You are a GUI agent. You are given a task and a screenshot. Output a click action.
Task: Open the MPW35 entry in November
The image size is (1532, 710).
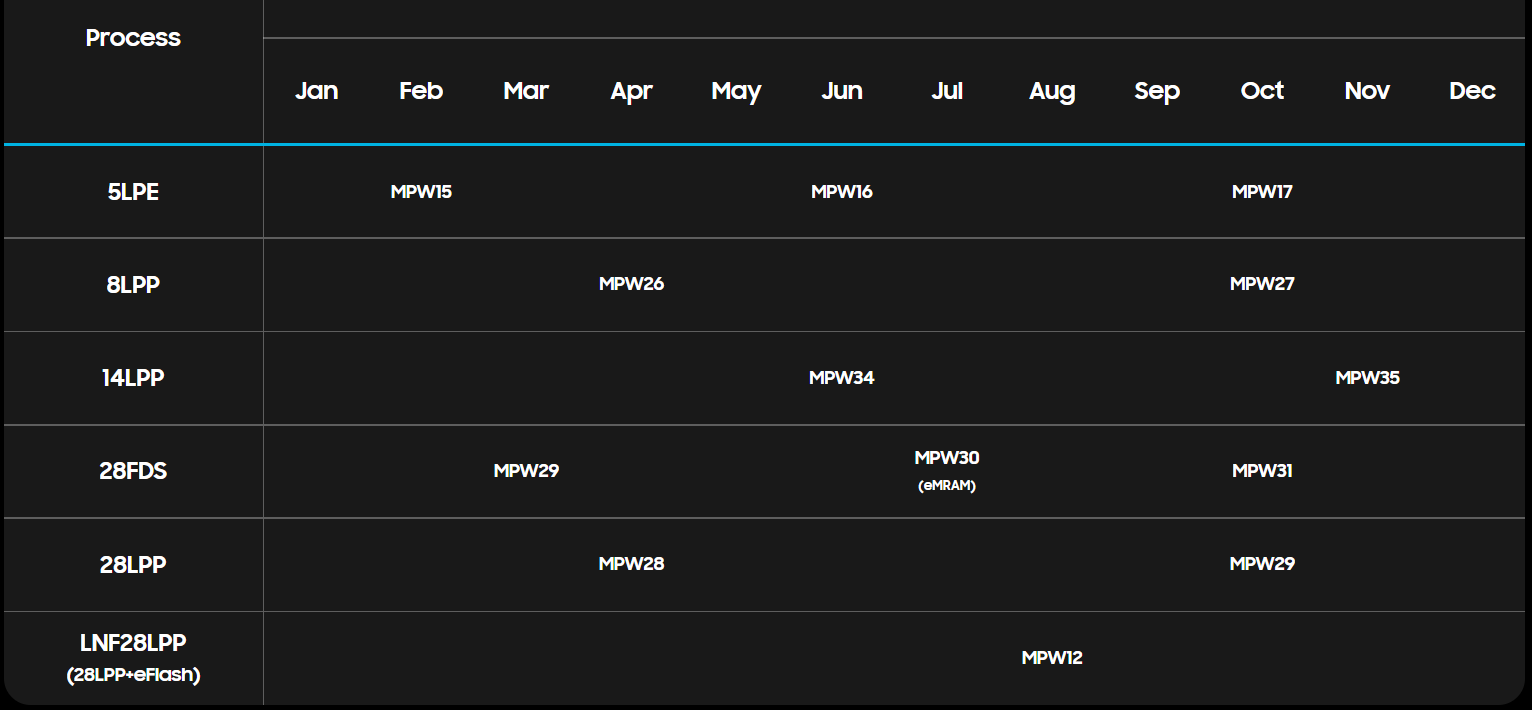point(1367,378)
